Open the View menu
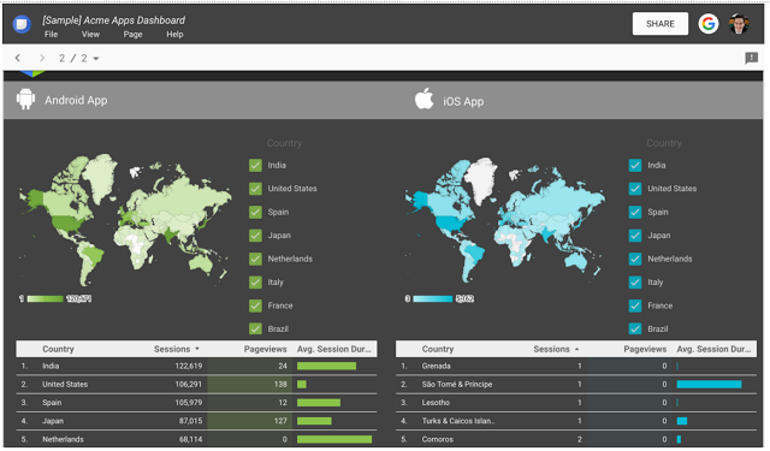This screenshot has width=770, height=451. [x=90, y=34]
